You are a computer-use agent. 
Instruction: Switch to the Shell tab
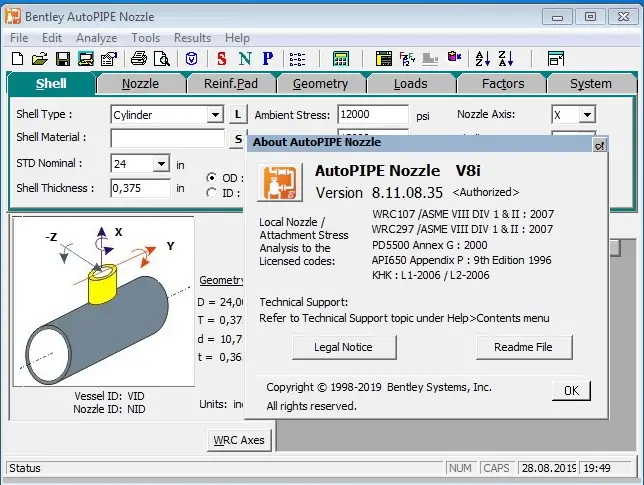[51, 83]
